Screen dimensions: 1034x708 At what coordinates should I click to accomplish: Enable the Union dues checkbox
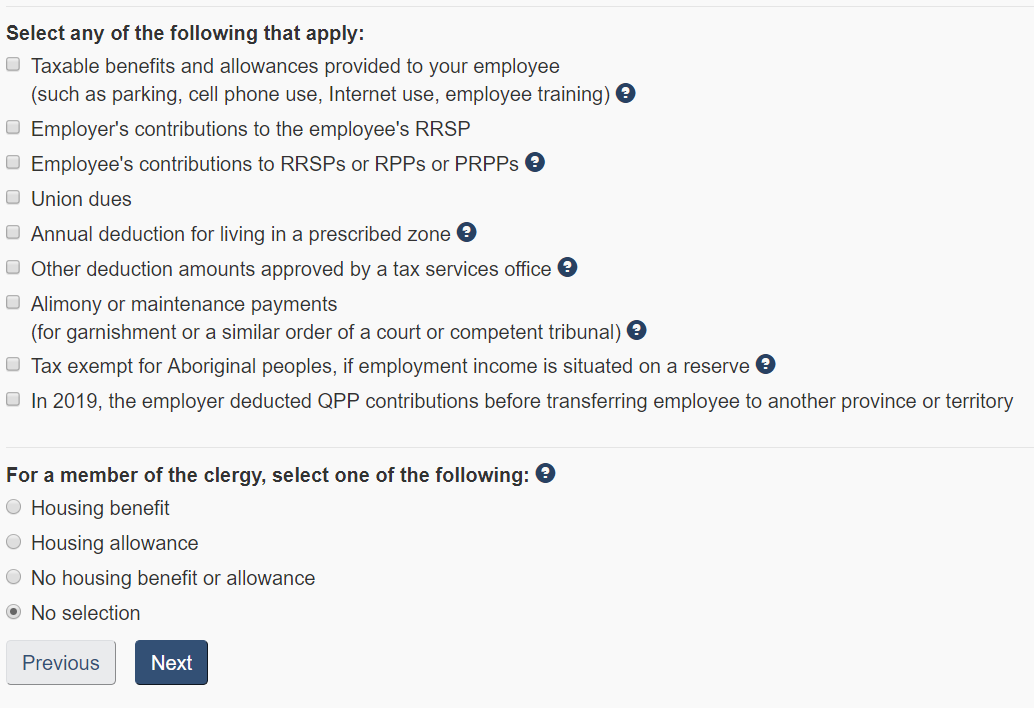(x=13, y=197)
